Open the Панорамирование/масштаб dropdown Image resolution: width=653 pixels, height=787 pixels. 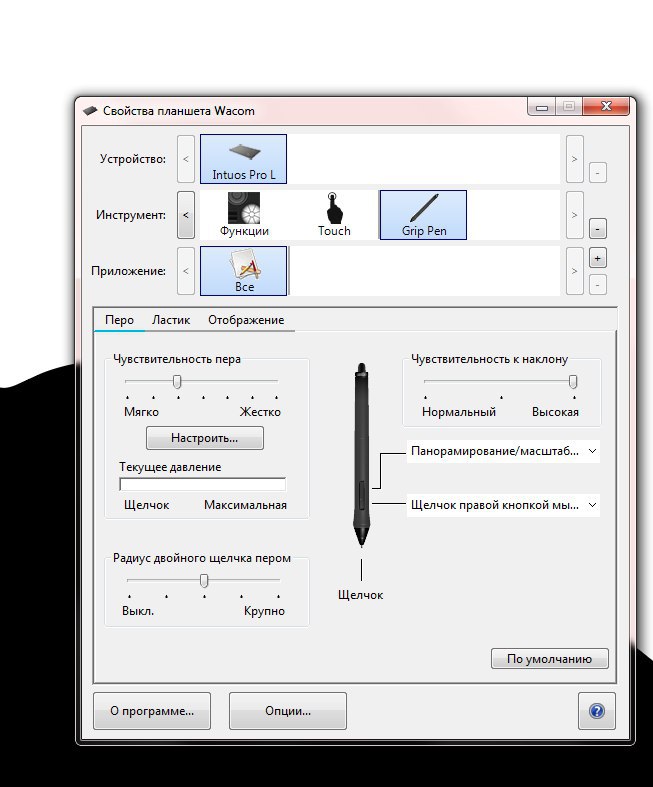(503, 451)
